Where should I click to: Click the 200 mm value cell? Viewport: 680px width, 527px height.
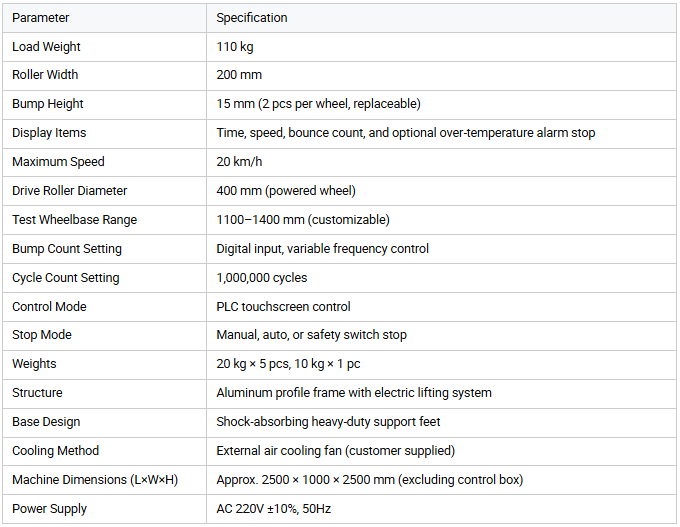pyautogui.click(x=239, y=75)
